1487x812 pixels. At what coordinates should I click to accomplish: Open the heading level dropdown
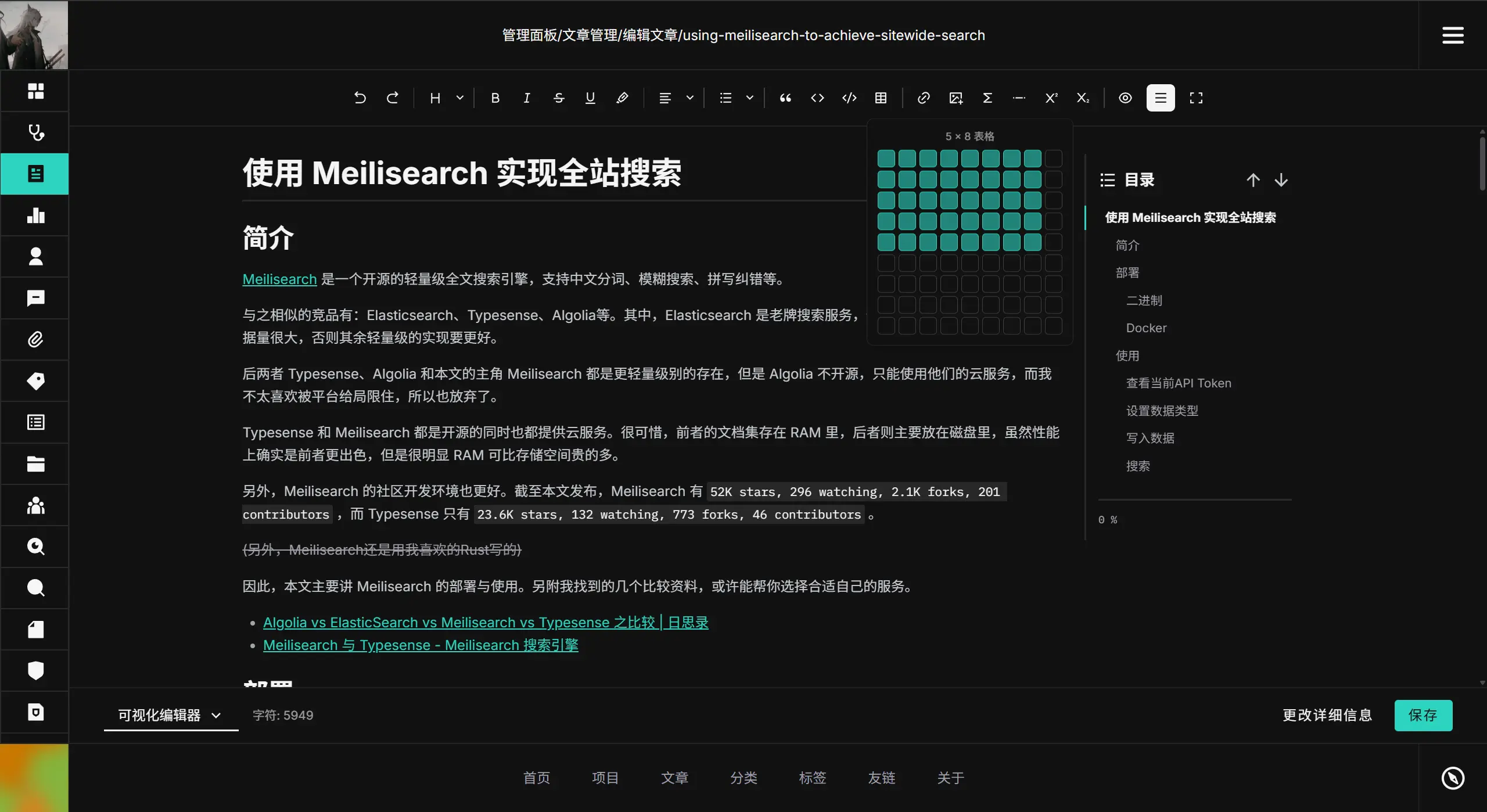pos(459,98)
